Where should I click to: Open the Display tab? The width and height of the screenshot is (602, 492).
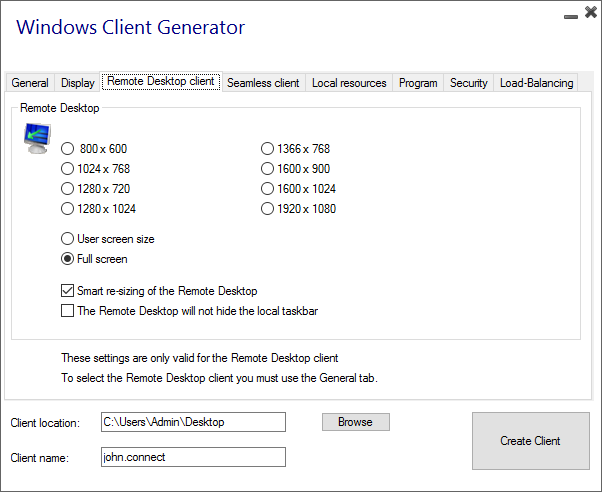(78, 83)
